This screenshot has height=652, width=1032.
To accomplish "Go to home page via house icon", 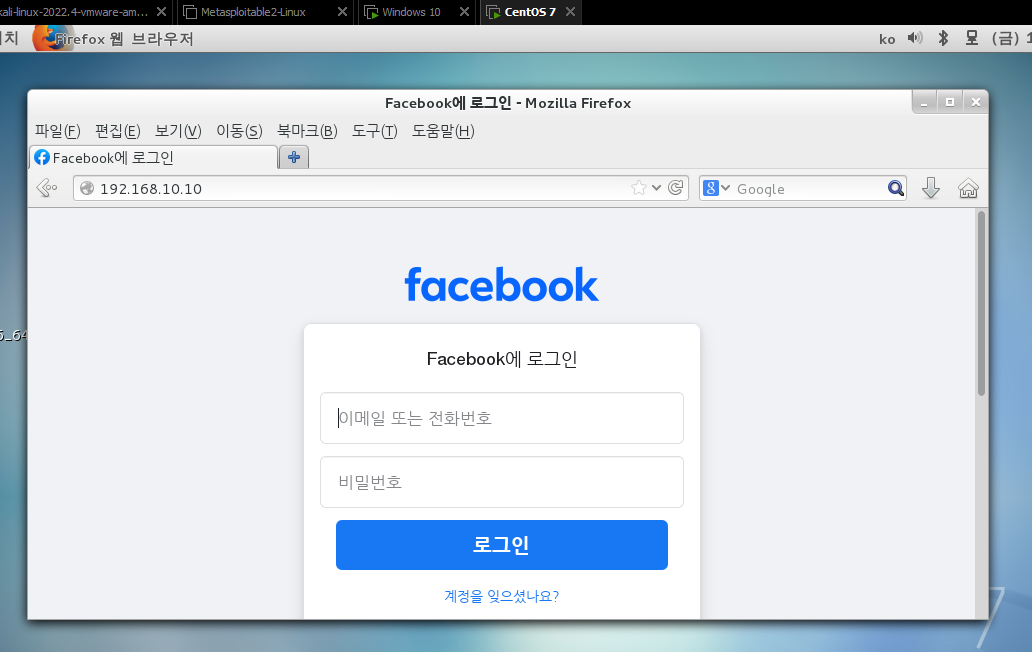I will [x=968, y=189].
